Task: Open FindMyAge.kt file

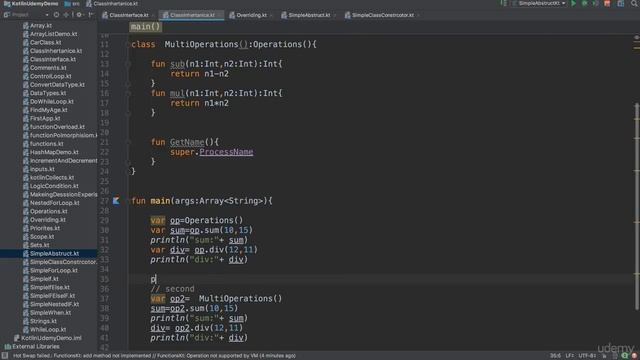Action: click(x=45, y=110)
